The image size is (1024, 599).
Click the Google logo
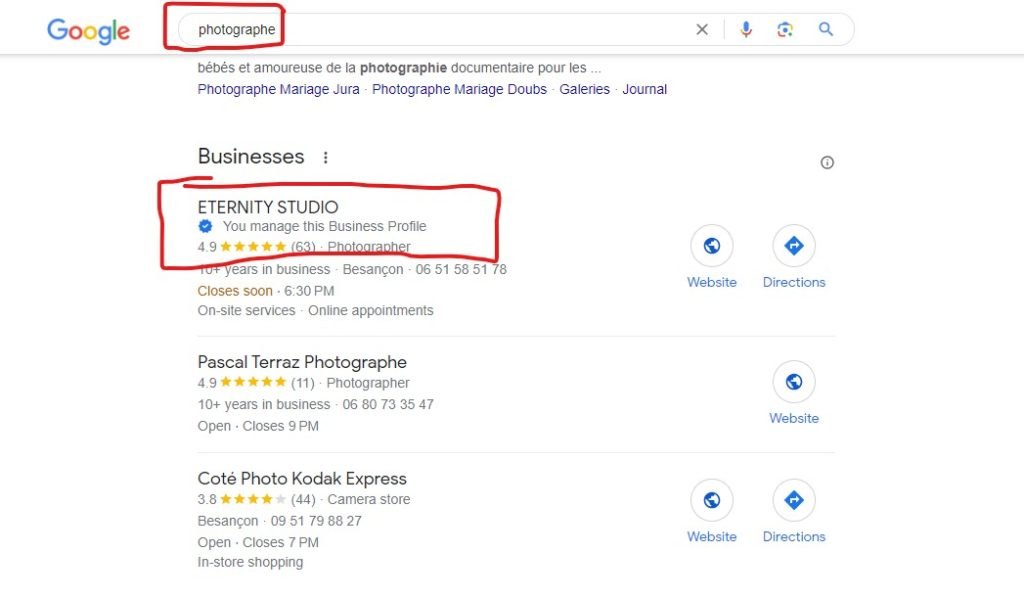pyautogui.click(x=88, y=30)
